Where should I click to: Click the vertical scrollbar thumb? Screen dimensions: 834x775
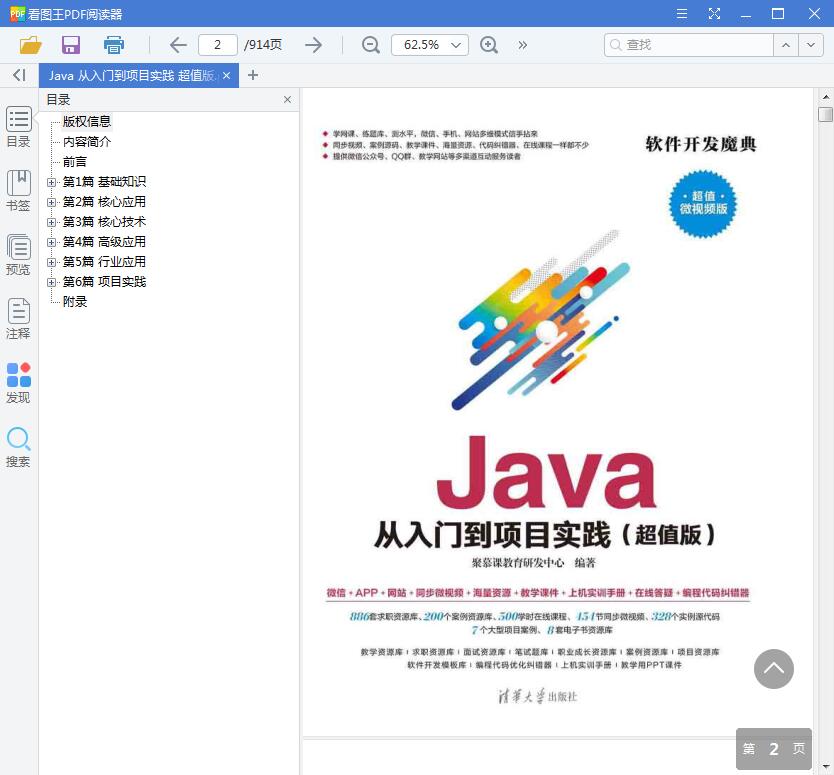coord(825,114)
